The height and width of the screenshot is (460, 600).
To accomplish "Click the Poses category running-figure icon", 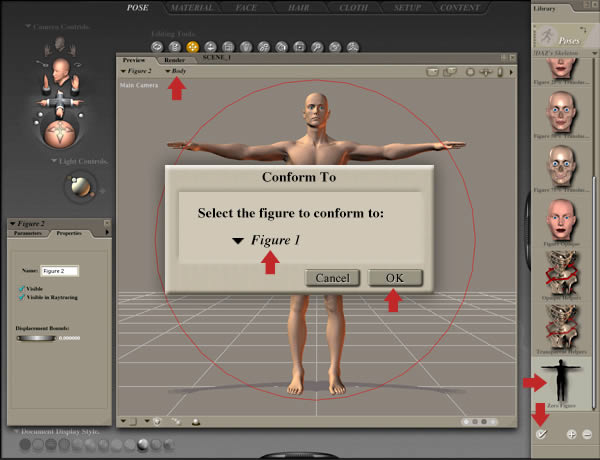I will point(547,36).
